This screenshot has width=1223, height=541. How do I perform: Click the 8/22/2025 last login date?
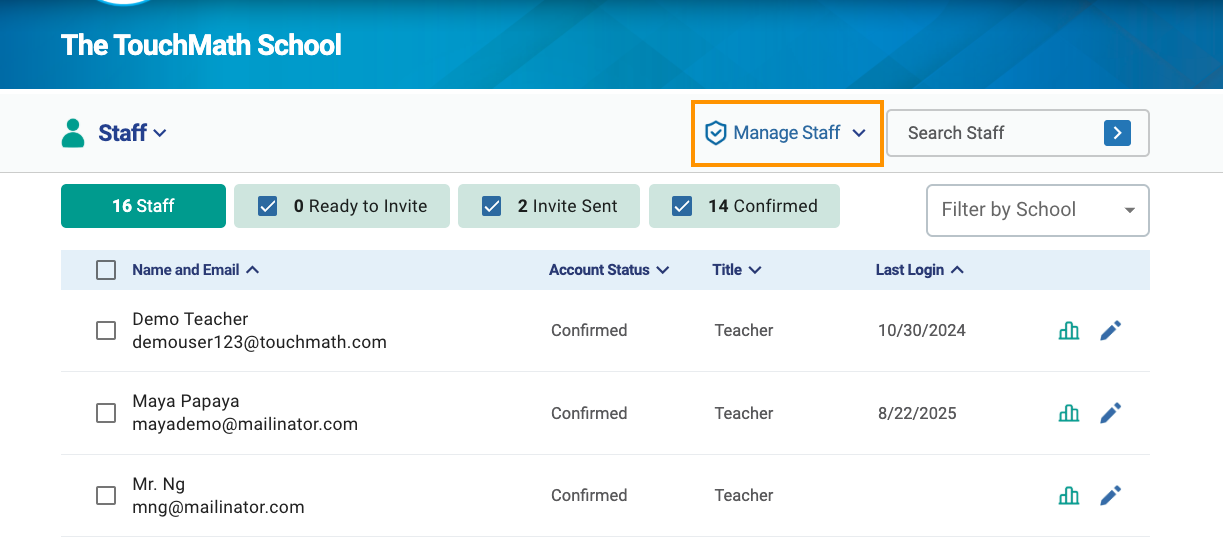[x=917, y=413]
